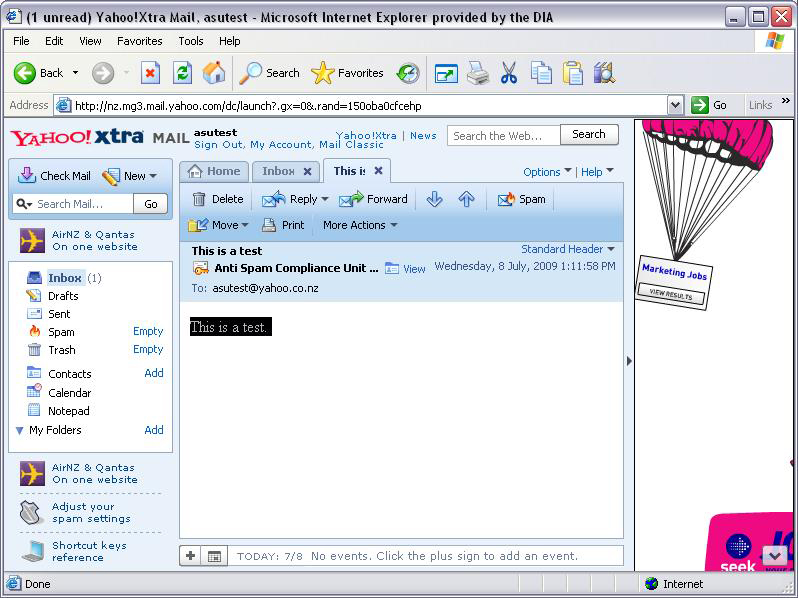
Task: Forward the current email
Action: [x=373, y=199]
